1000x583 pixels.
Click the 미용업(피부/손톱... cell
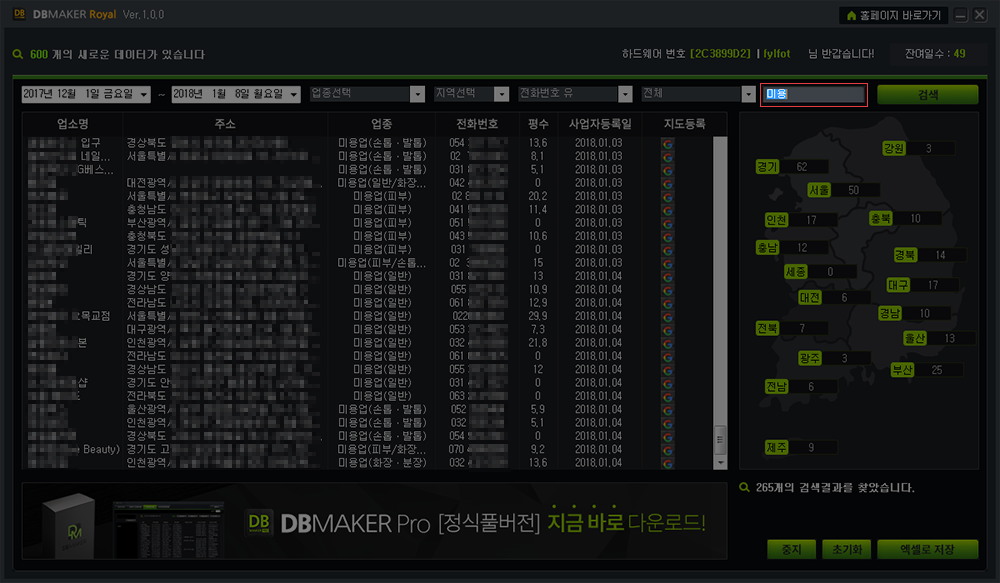tap(381, 263)
